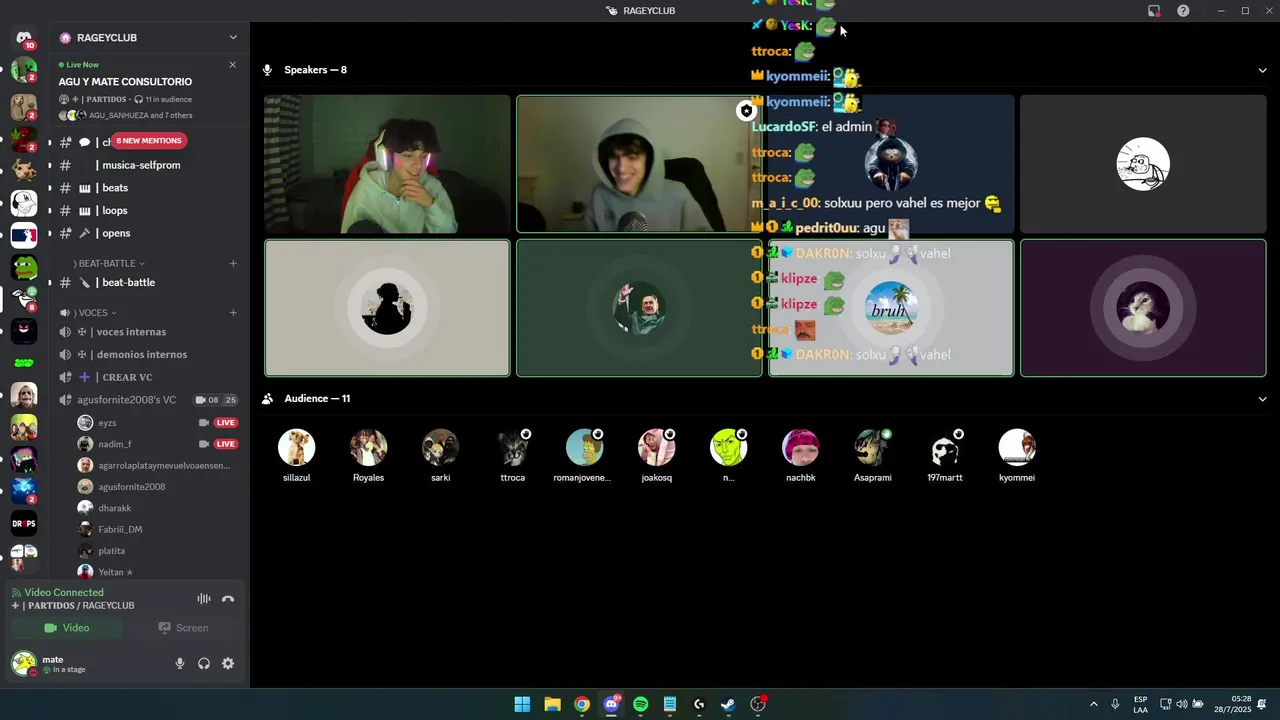Select speaker video of hooded person

(x=639, y=164)
